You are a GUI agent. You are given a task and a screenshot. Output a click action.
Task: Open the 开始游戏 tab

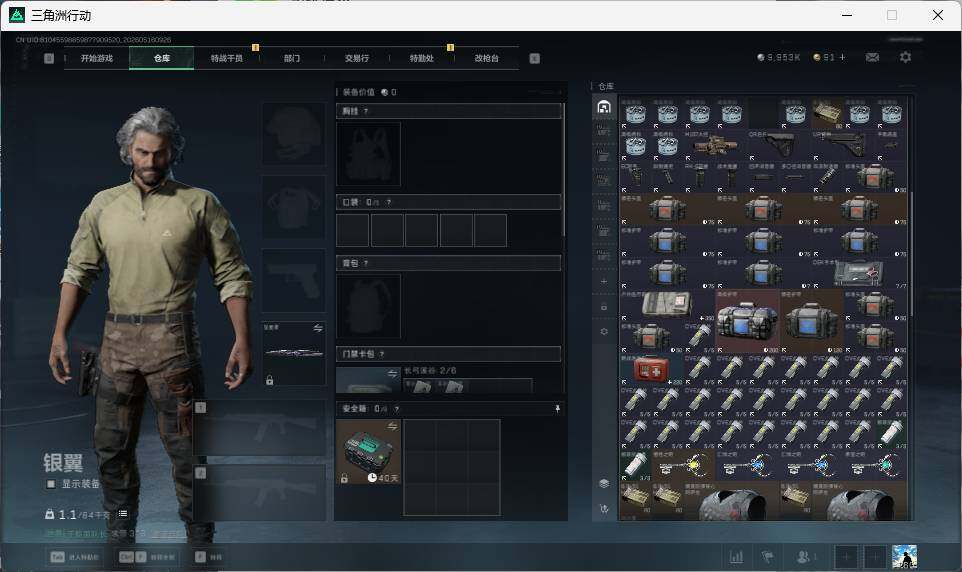pos(97,58)
